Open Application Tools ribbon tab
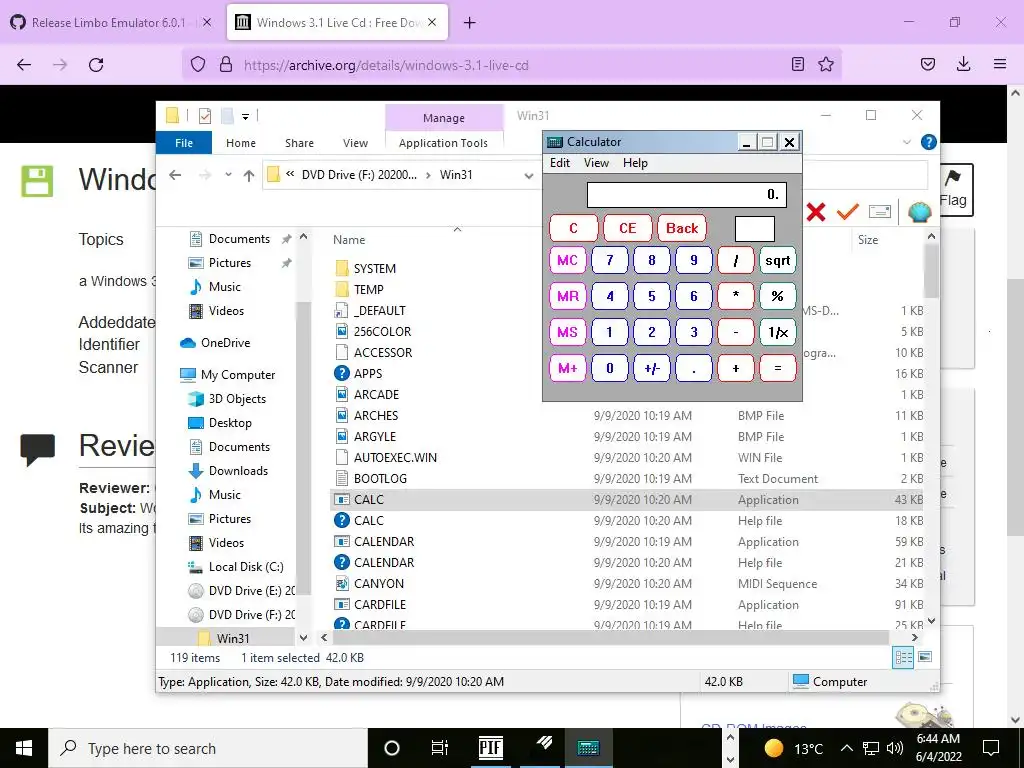The width and height of the screenshot is (1024, 768). coord(443,143)
